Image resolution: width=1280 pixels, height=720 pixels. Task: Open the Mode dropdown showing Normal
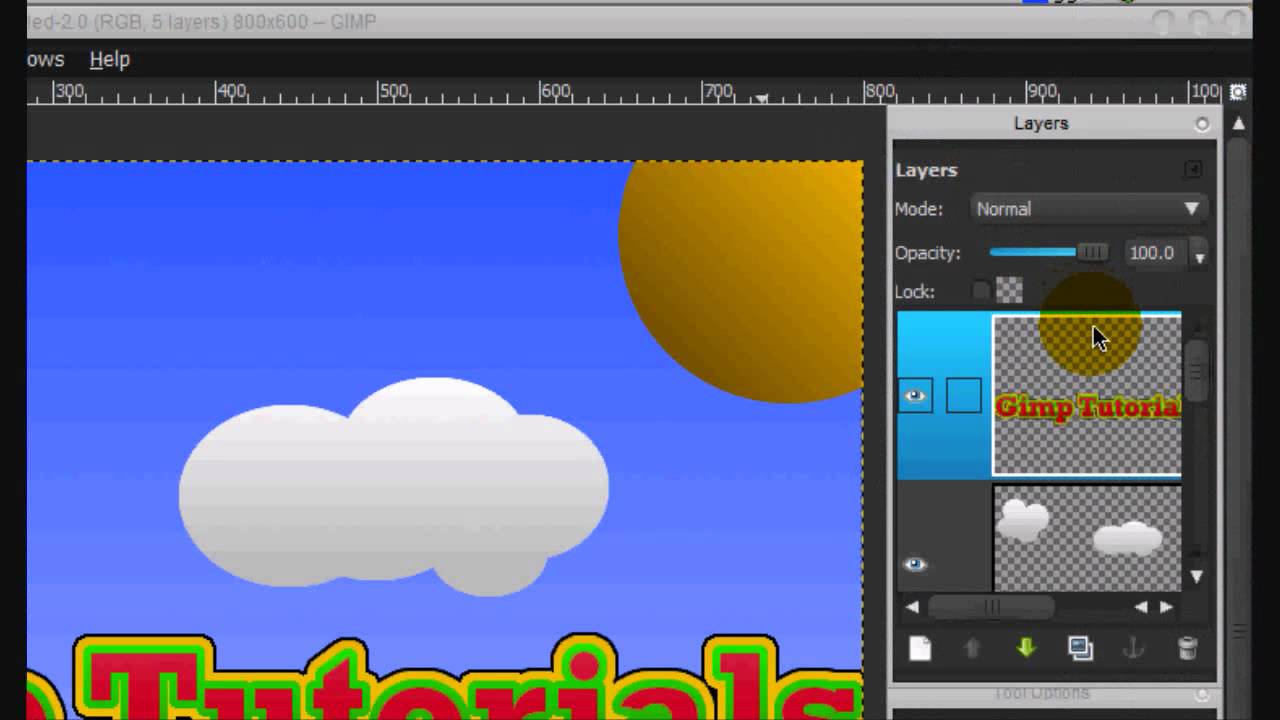[1088, 209]
